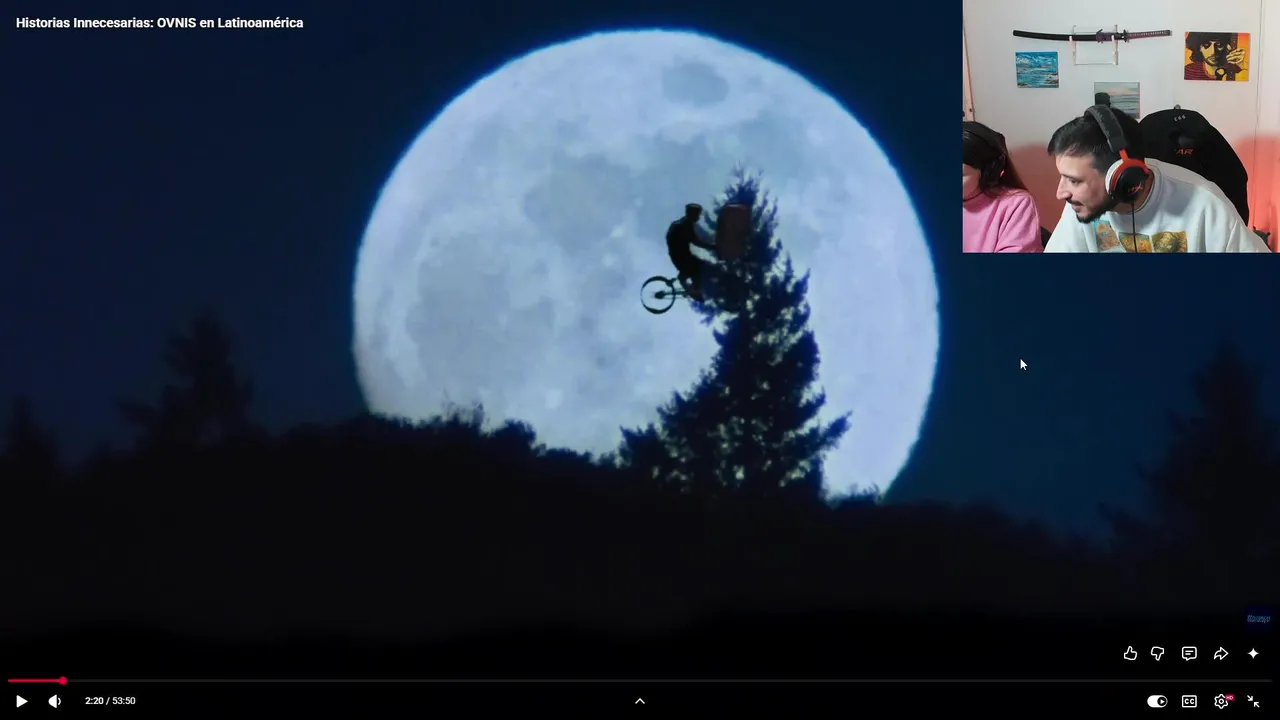Click the 2:20 / 53:50 time display
Viewport: 1280px width, 720px height.
(x=110, y=701)
